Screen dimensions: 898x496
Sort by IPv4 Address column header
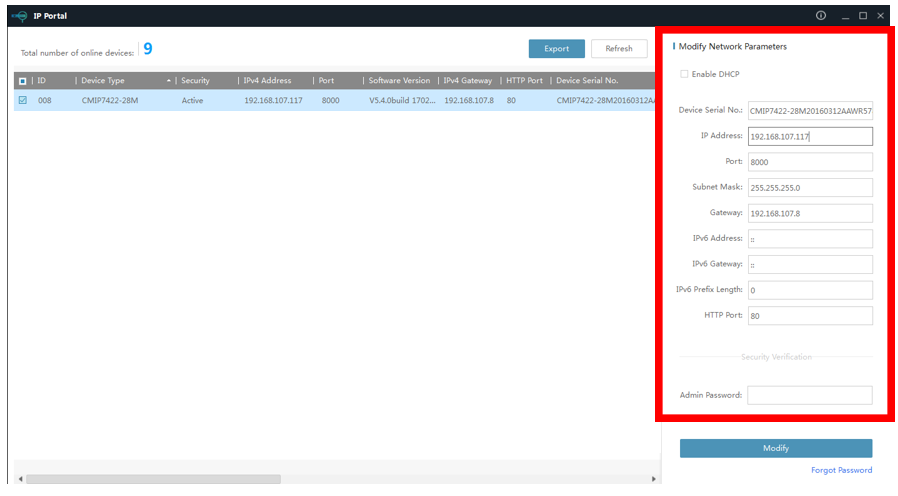268,80
